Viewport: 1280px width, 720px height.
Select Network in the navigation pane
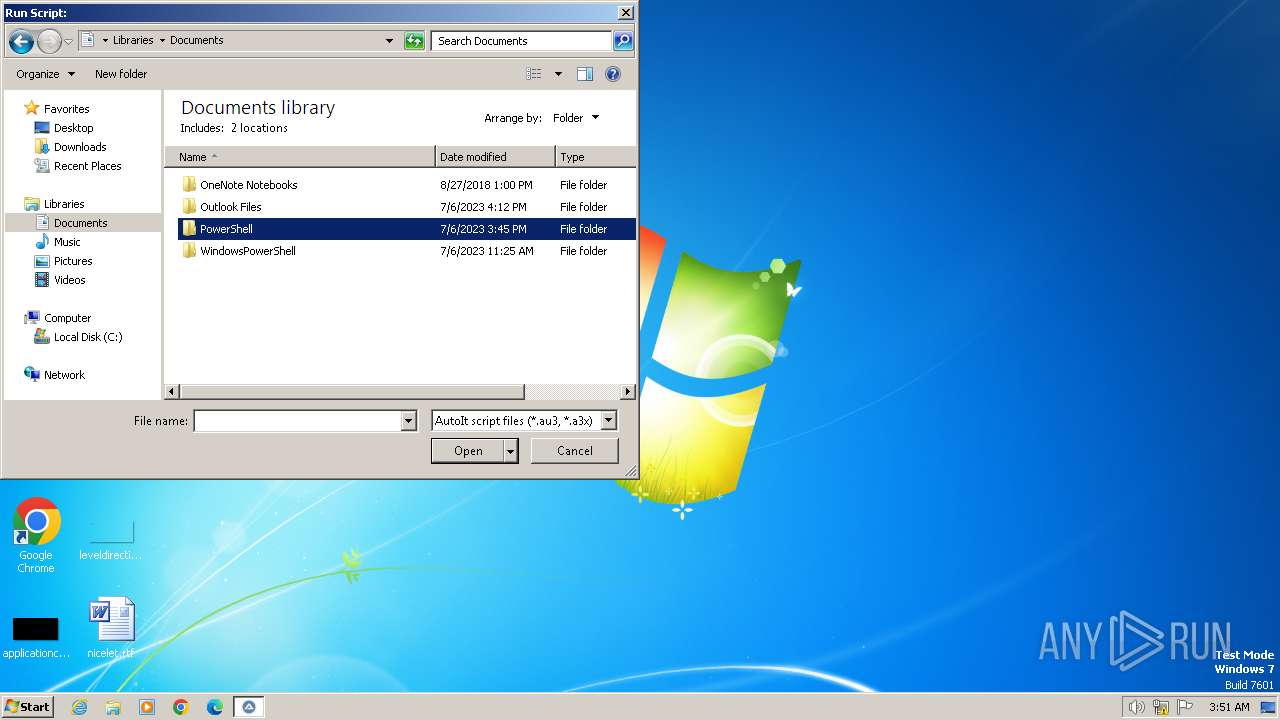click(x=64, y=375)
